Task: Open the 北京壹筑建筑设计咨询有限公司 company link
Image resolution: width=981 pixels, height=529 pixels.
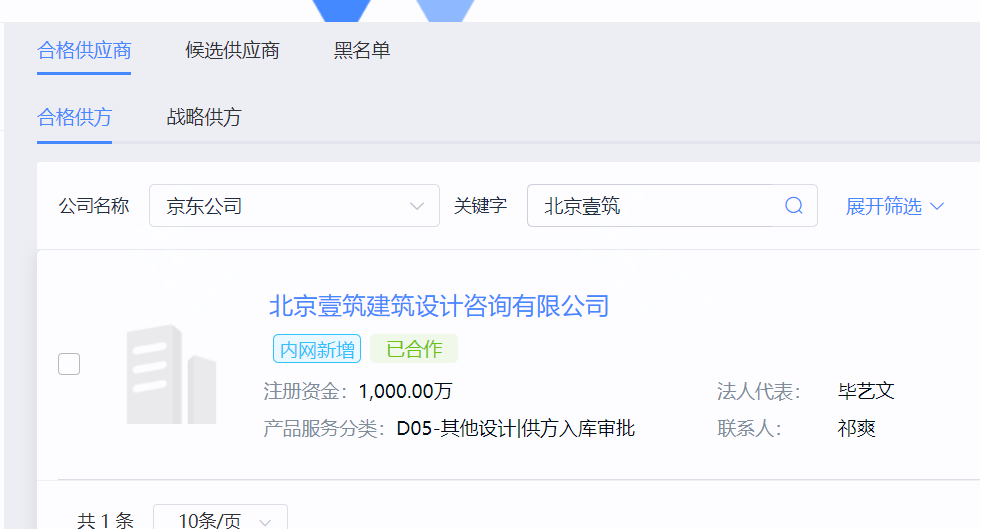Action: click(x=439, y=305)
